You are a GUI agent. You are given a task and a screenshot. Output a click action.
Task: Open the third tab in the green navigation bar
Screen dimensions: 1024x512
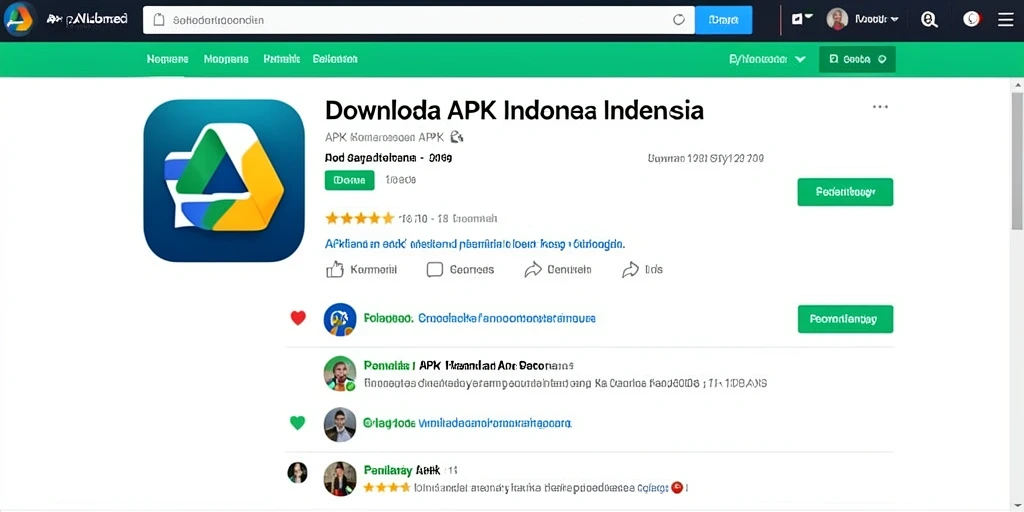point(281,59)
